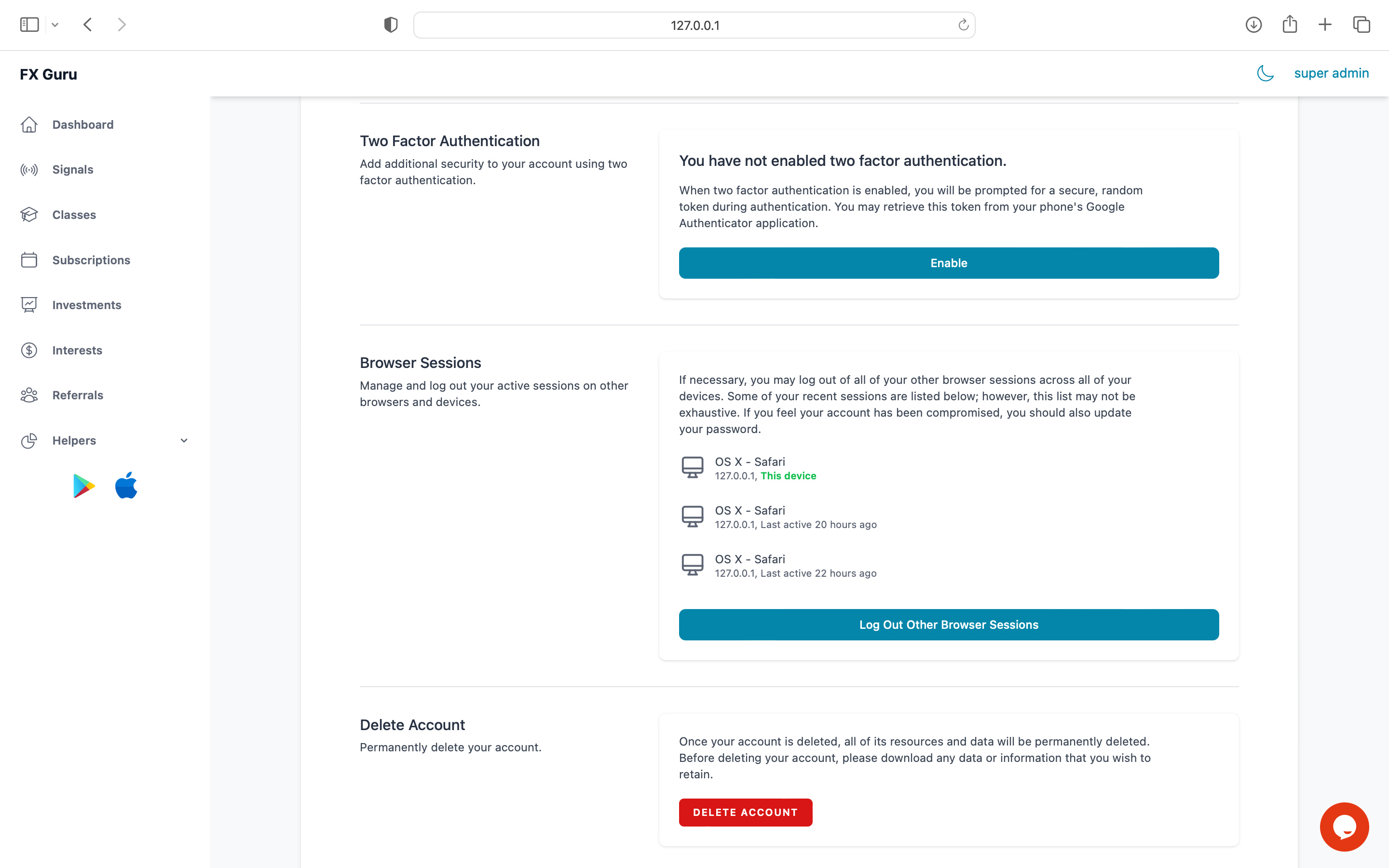Image resolution: width=1389 pixels, height=868 pixels.
Task: Open Investments in the sidebar
Action: click(x=87, y=305)
